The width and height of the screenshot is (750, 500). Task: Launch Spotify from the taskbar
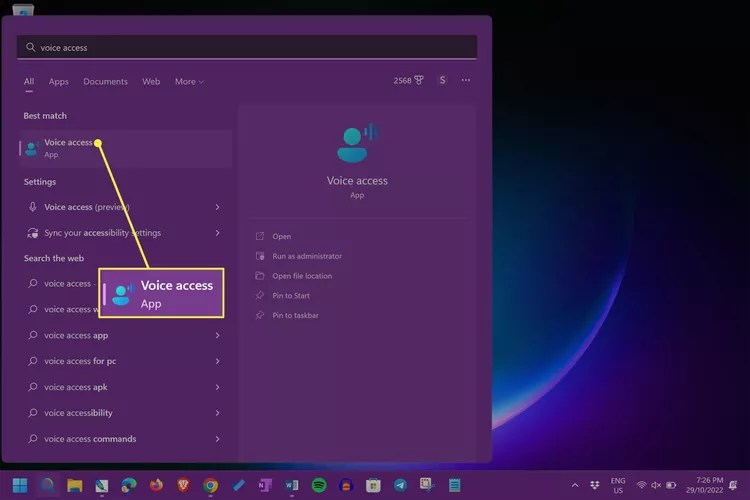[319, 485]
